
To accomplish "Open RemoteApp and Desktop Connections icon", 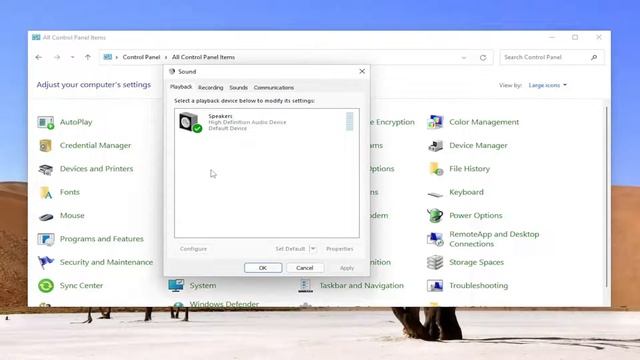I will pos(435,239).
